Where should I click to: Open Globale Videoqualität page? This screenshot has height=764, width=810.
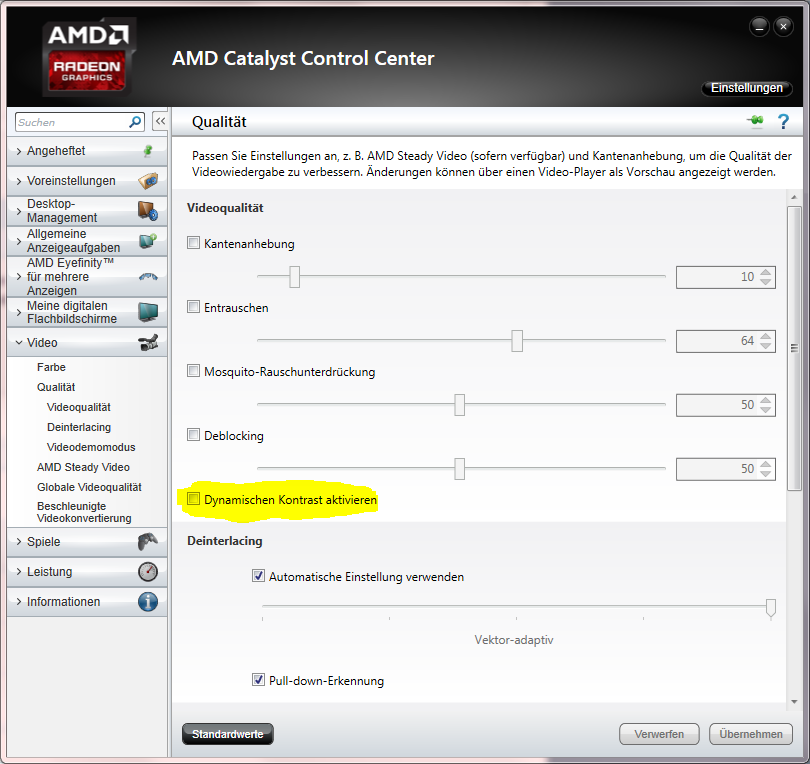click(89, 487)
